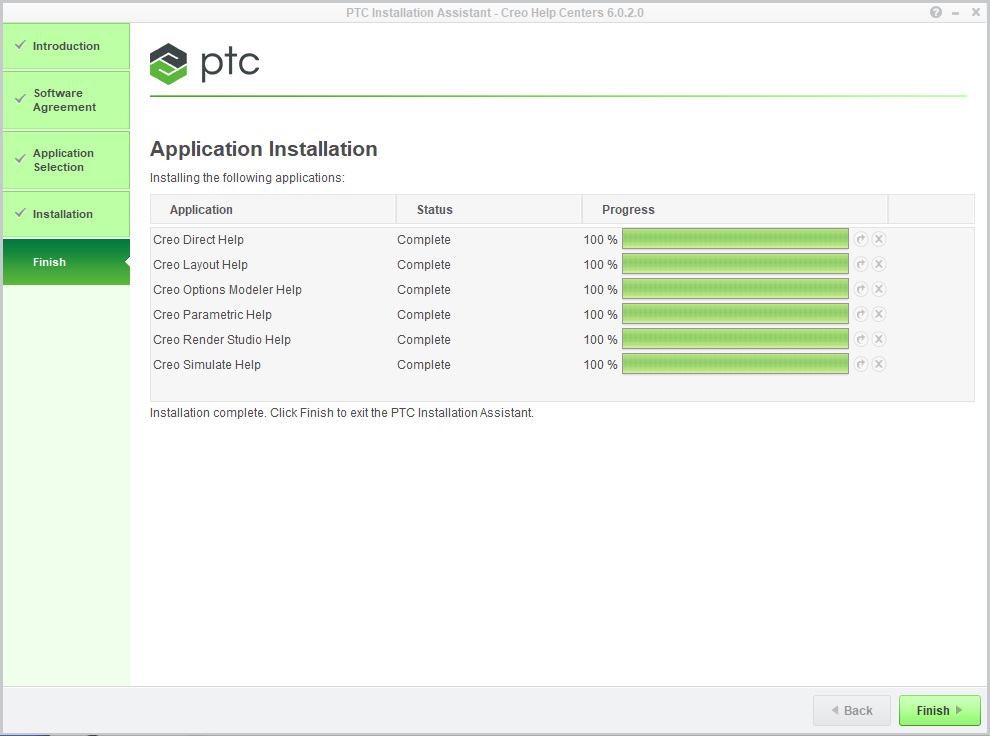Viewport: 990px width, 736px height.
Task: Click cancel icon for Creo Parametric Help
Action: 879,314
